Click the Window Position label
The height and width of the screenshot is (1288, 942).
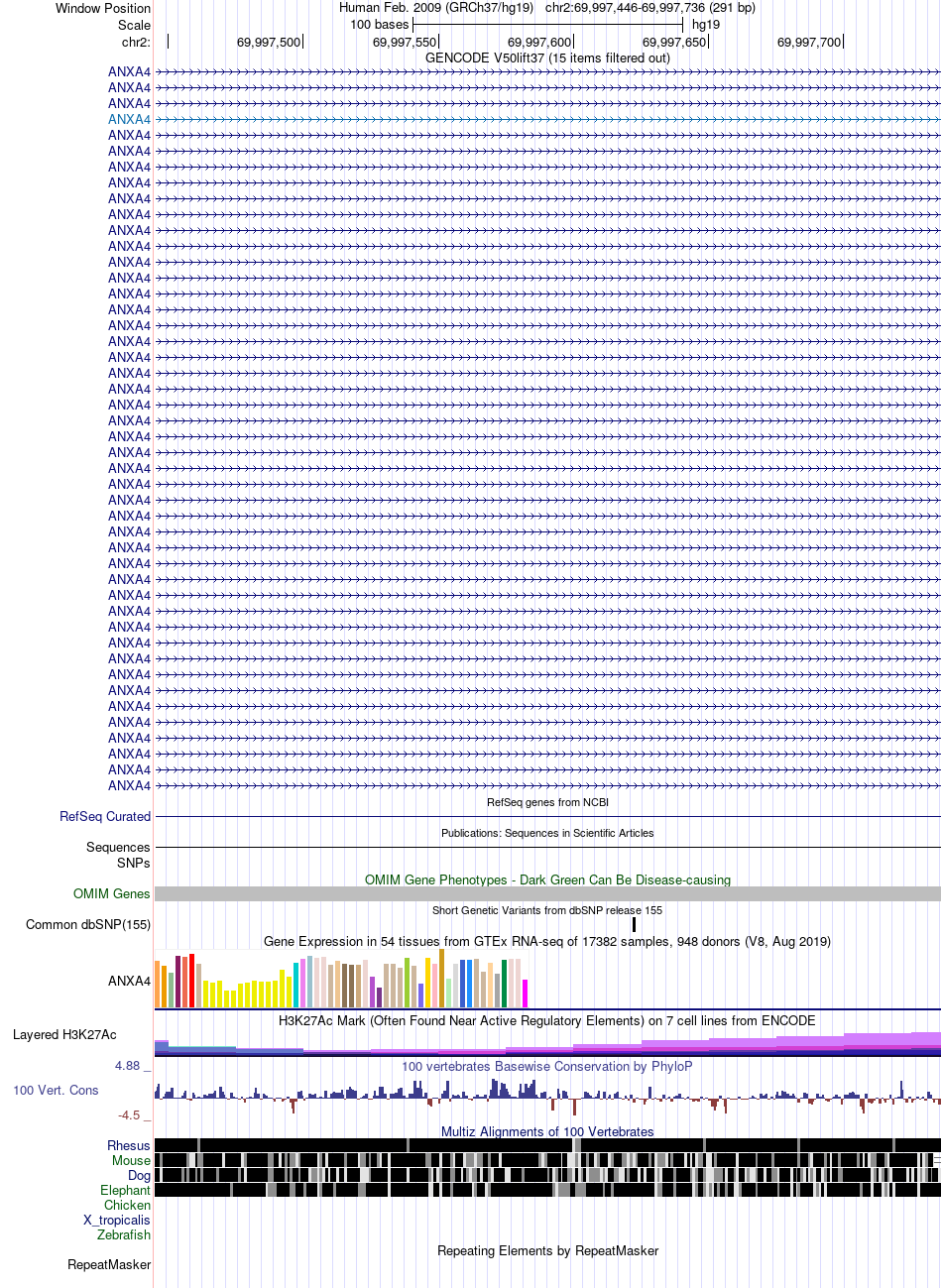103,9
